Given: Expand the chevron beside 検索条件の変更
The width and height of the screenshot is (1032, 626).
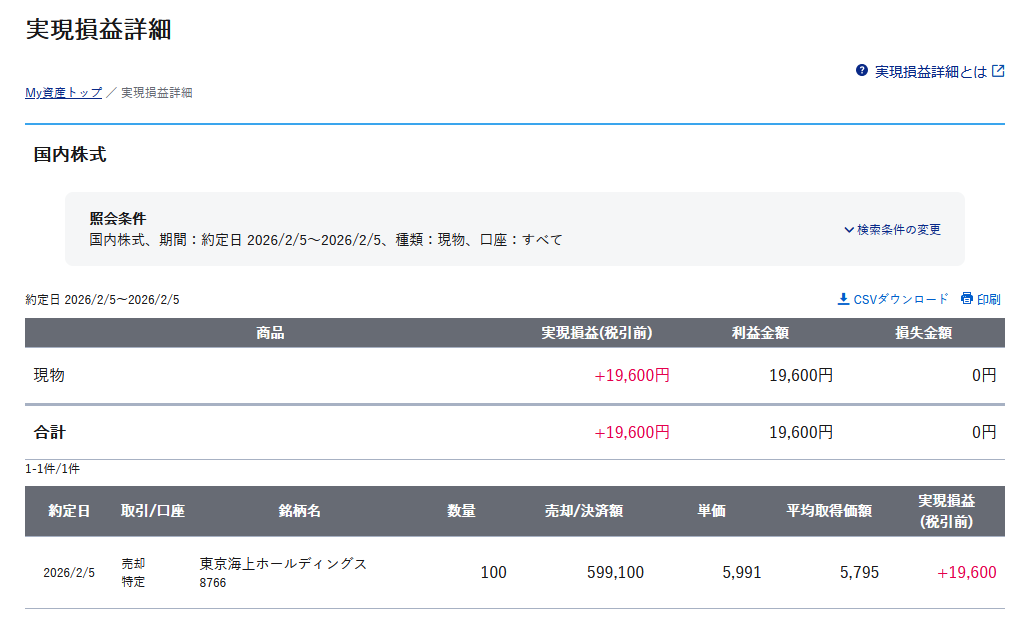Looking at the screenshot, I should tap(849, 230).
